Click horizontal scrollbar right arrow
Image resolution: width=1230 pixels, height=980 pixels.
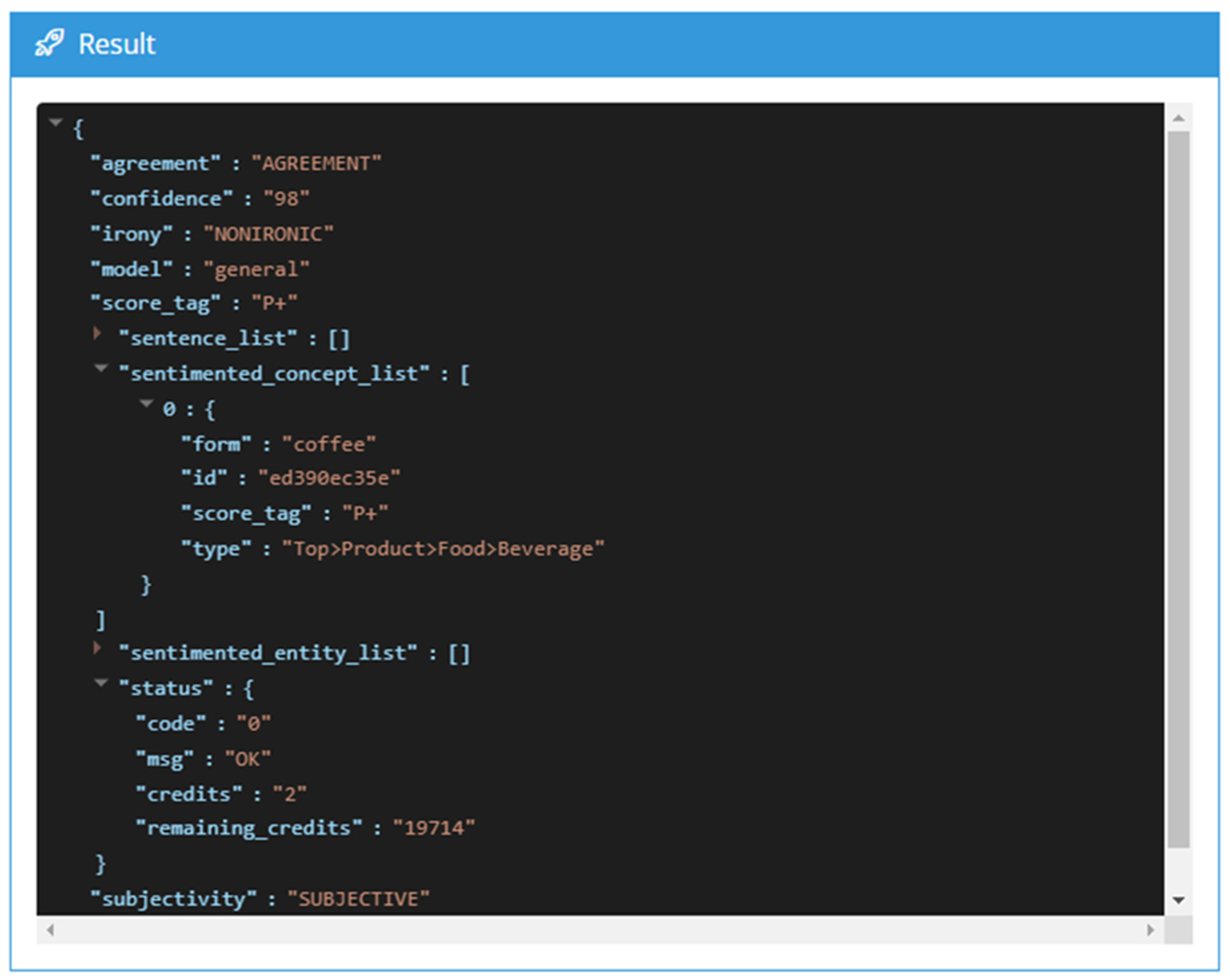coord(1150,930)
